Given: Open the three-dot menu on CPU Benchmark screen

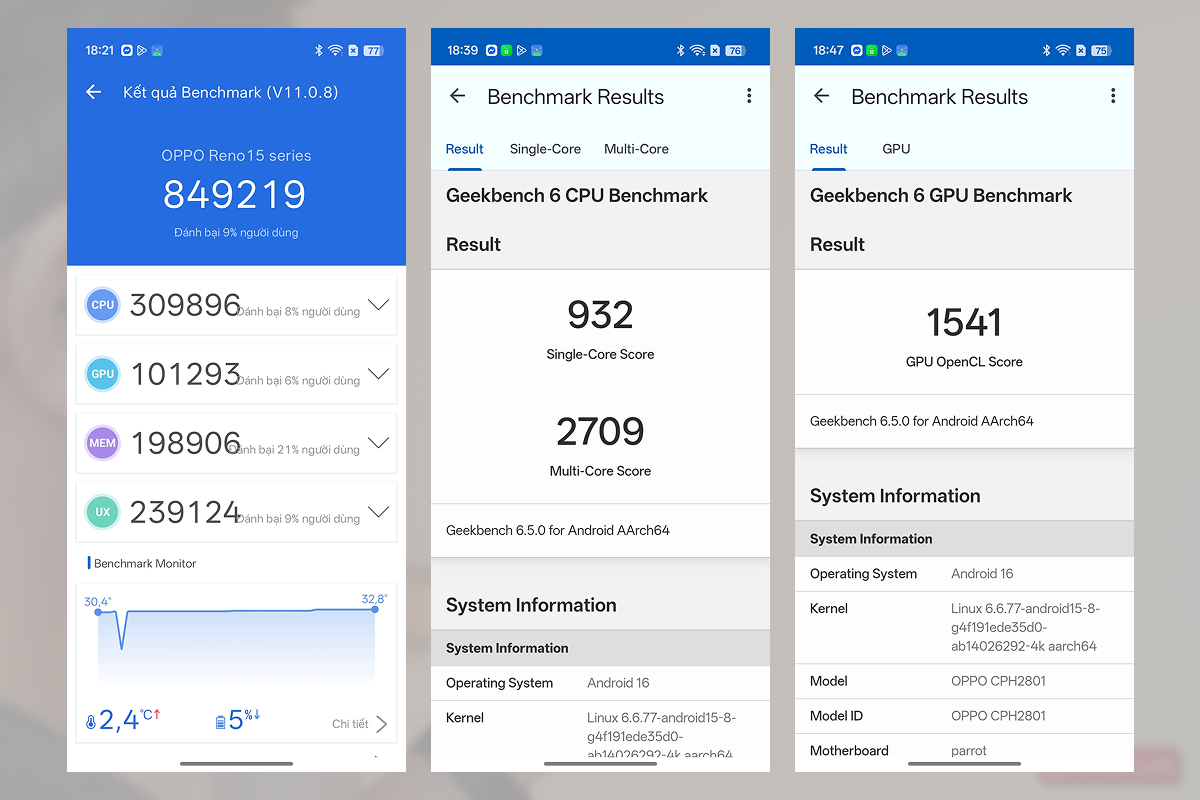Looking at the screenshot, I should click(749, 95).
